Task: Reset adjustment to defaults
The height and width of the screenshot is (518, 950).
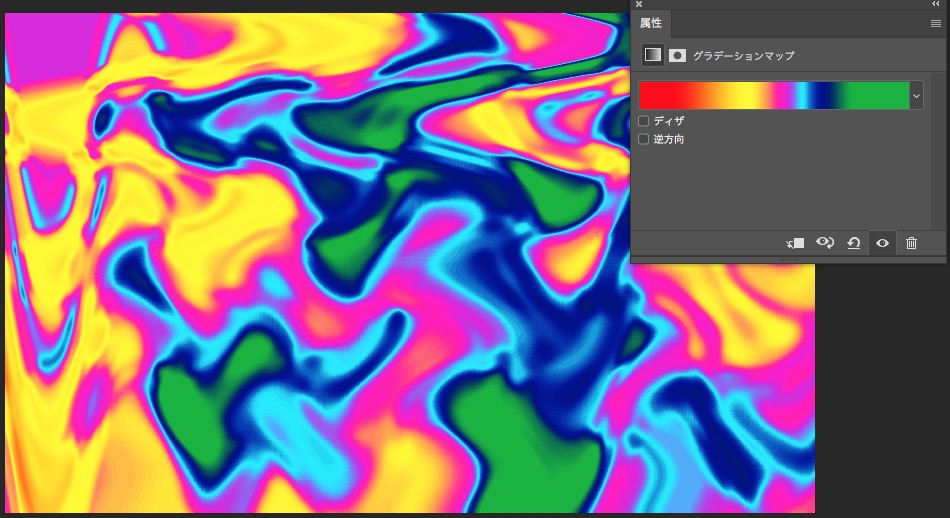Action: coord(854,243)
